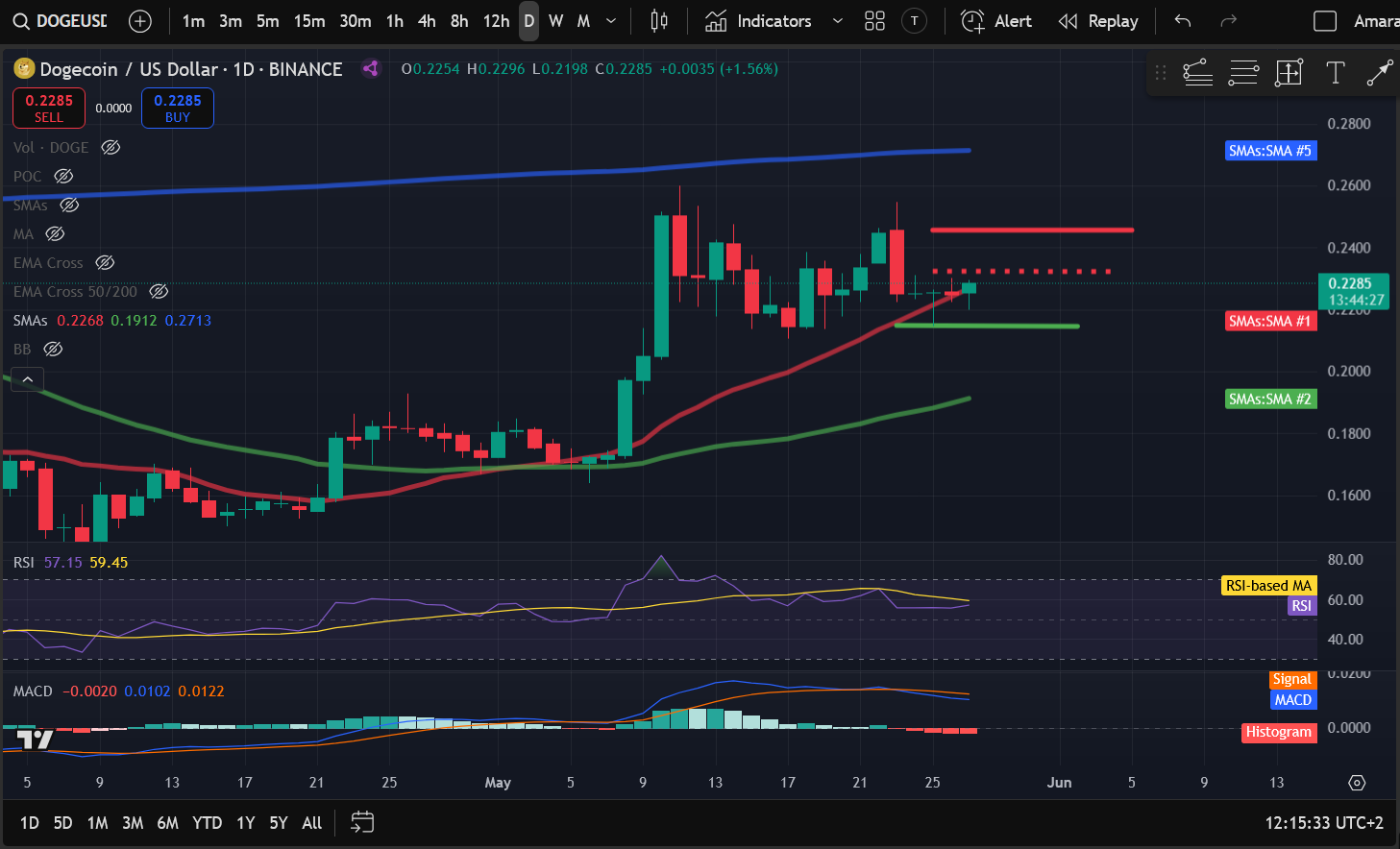Open the candlestick chart type selector
The width and height of the screenshot is (1400, 849).
(x=659, y=21)
